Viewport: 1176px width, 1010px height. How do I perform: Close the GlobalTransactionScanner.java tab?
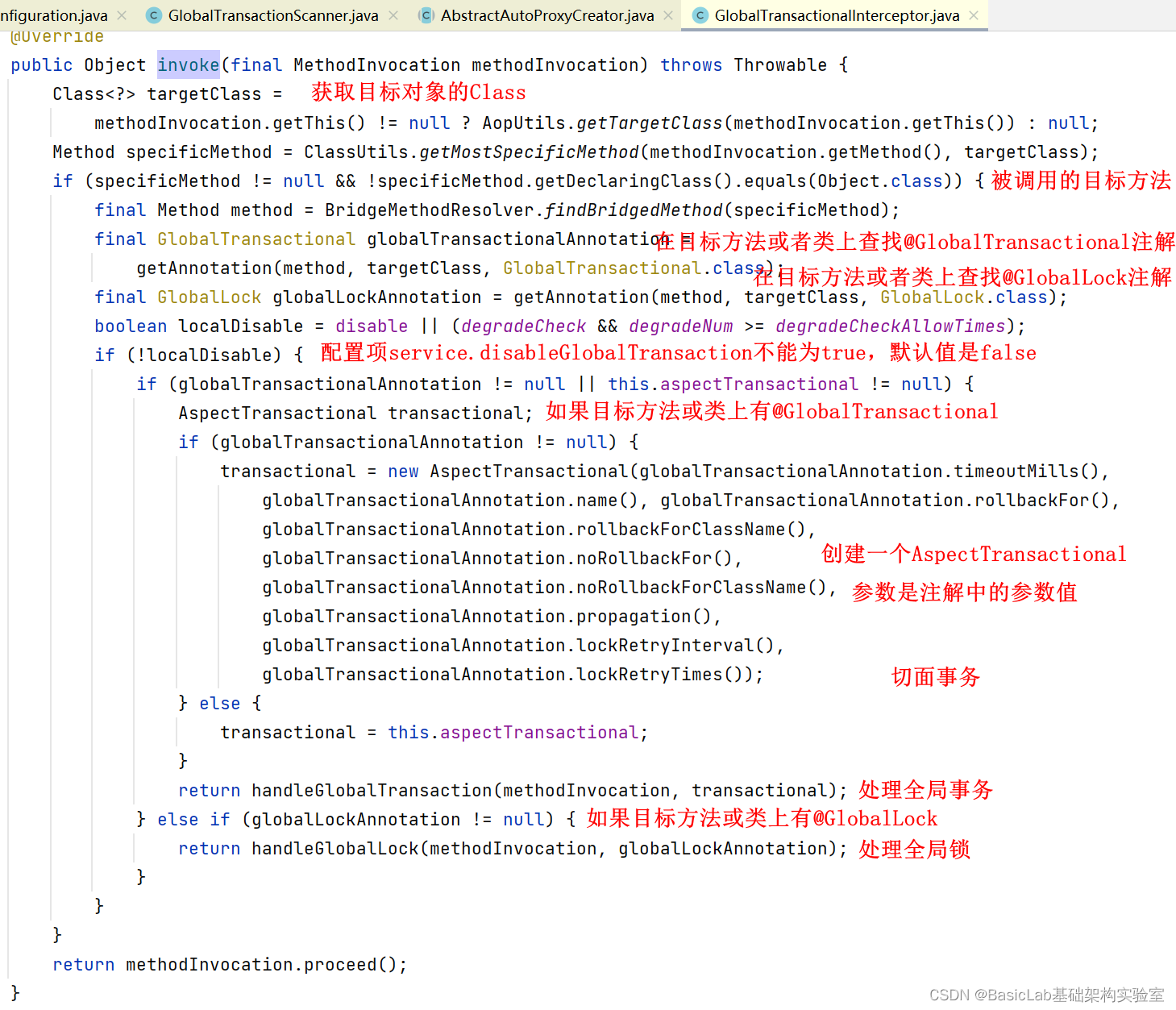click(393, 15)
